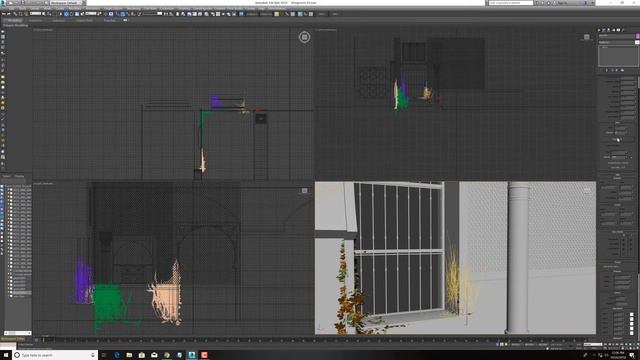The height and width of the screenshot is (360, 640).
Task: Activate the Select and Move tool
Action: (66, 14)
